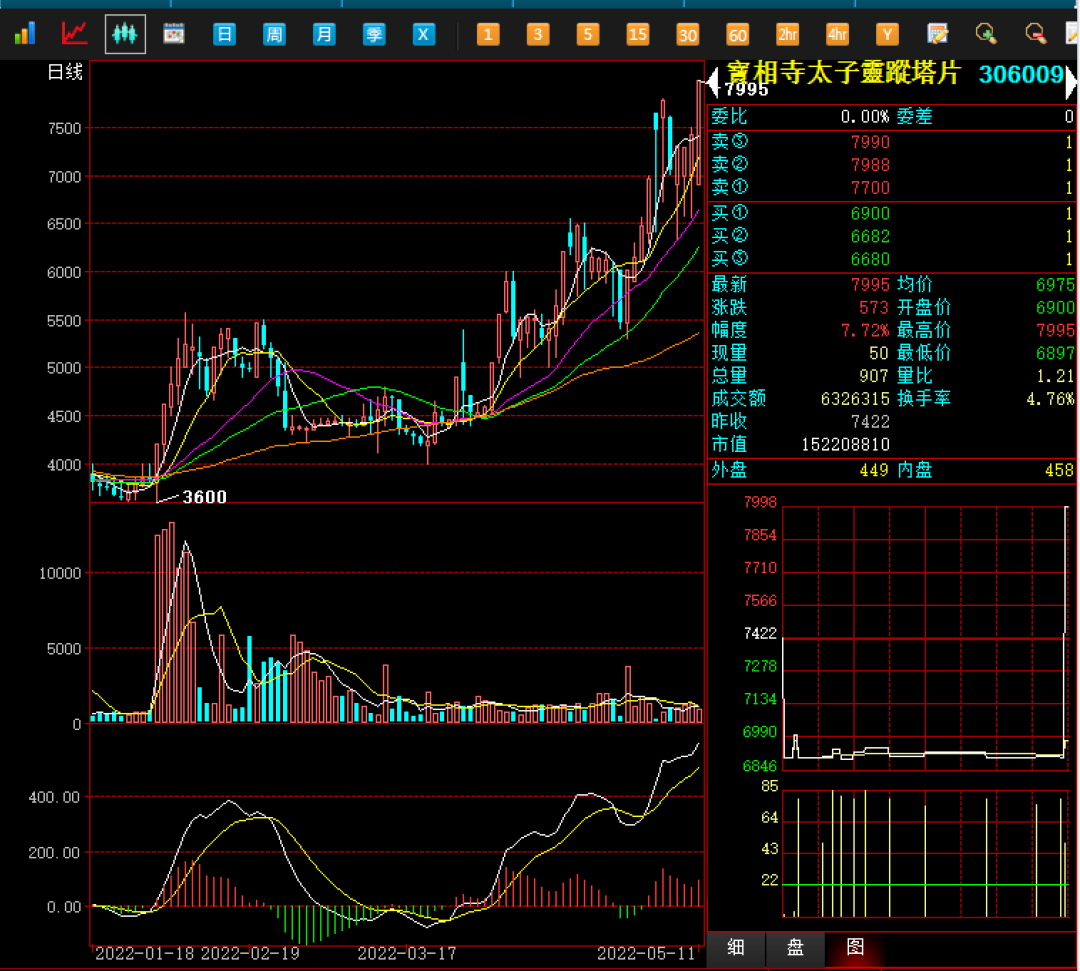
Task: Click the 卖③ price 7990
Action: [870, 142]
